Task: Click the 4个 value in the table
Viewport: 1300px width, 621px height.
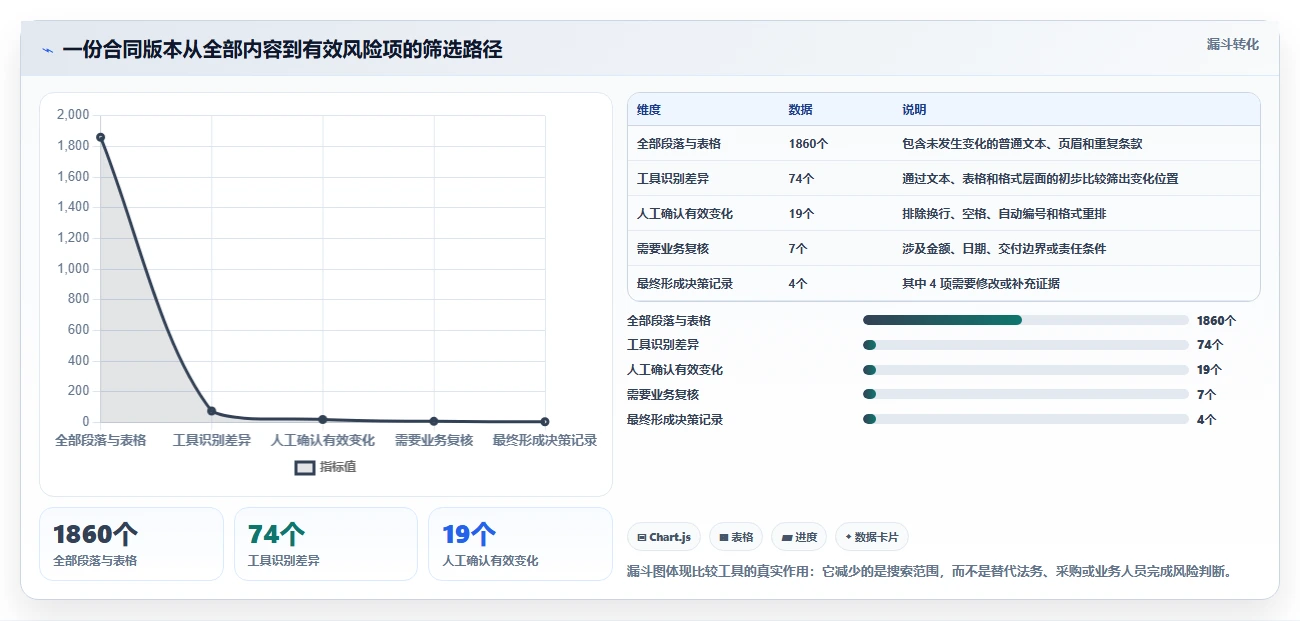Action: (798, 284)
